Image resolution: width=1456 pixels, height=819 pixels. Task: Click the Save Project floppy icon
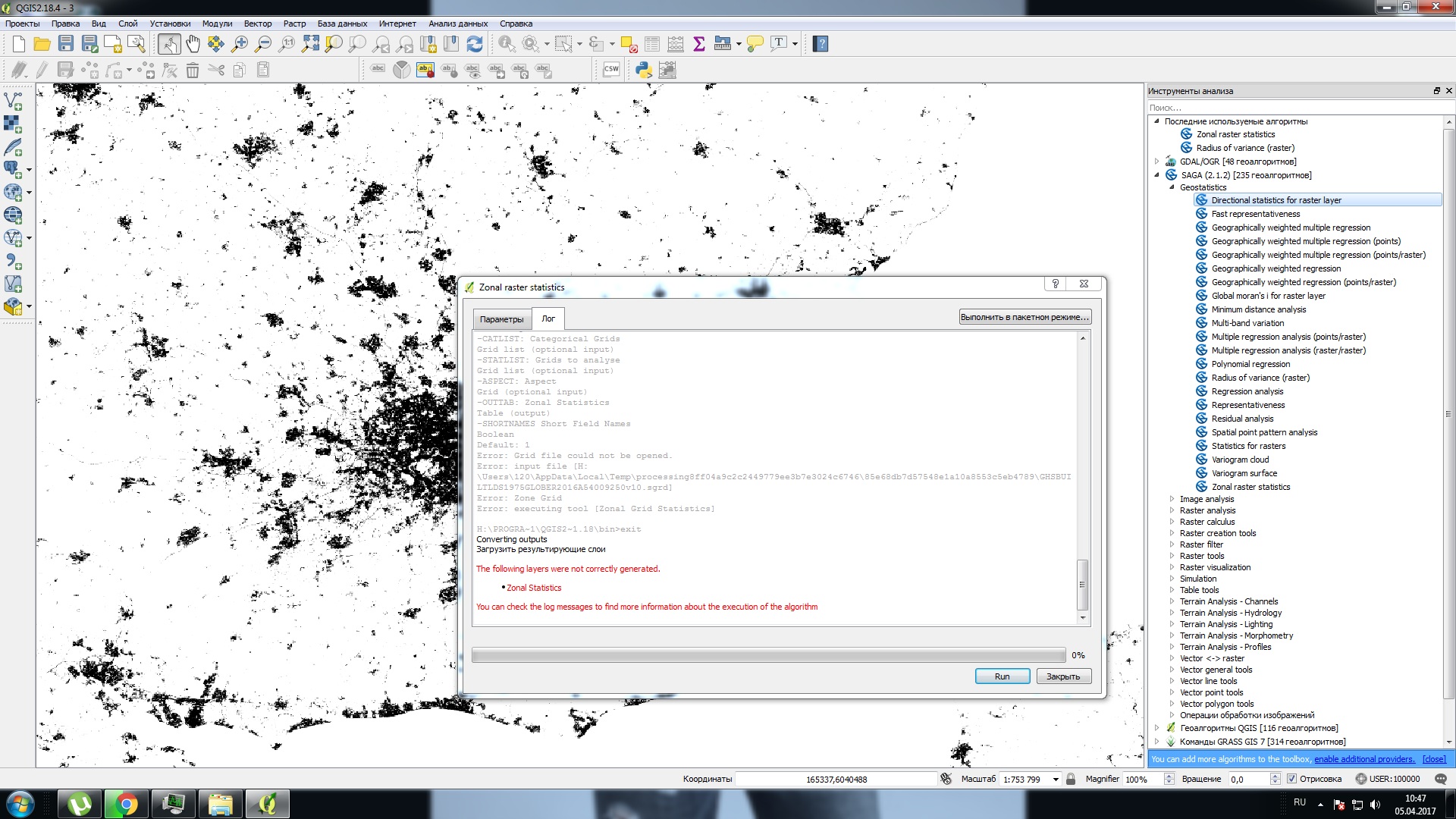66,44
